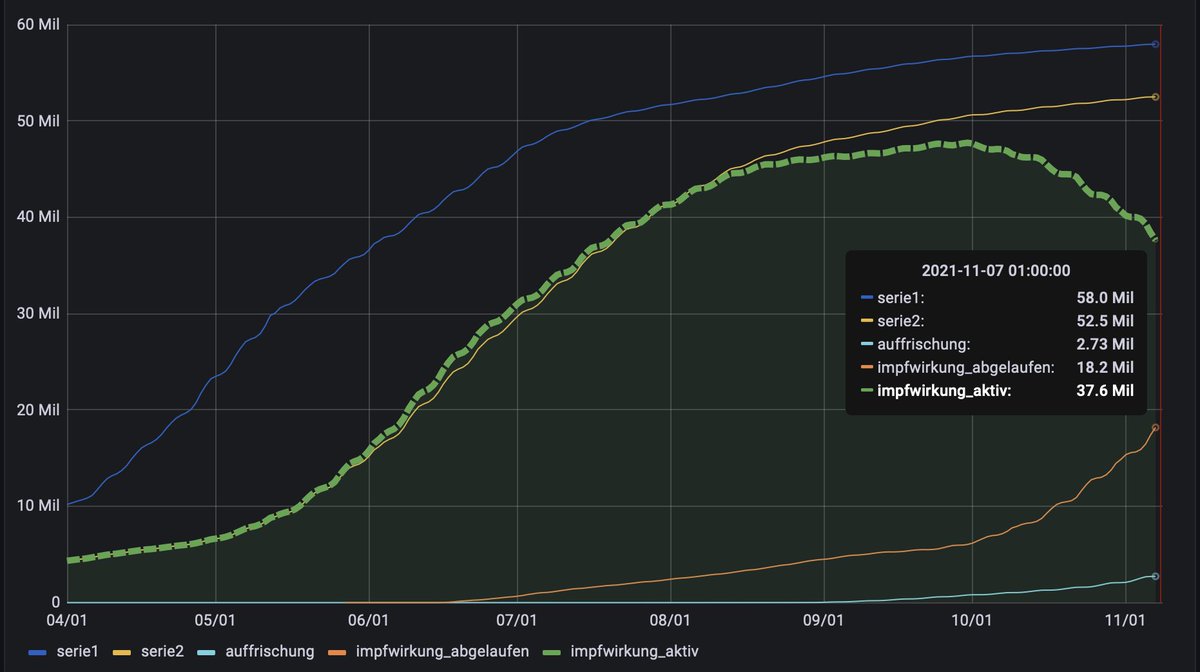Toggle impfwirkung_aktiv series in the legend
Viewport: 1200px width, 672px height.
(x=635, y=652)
